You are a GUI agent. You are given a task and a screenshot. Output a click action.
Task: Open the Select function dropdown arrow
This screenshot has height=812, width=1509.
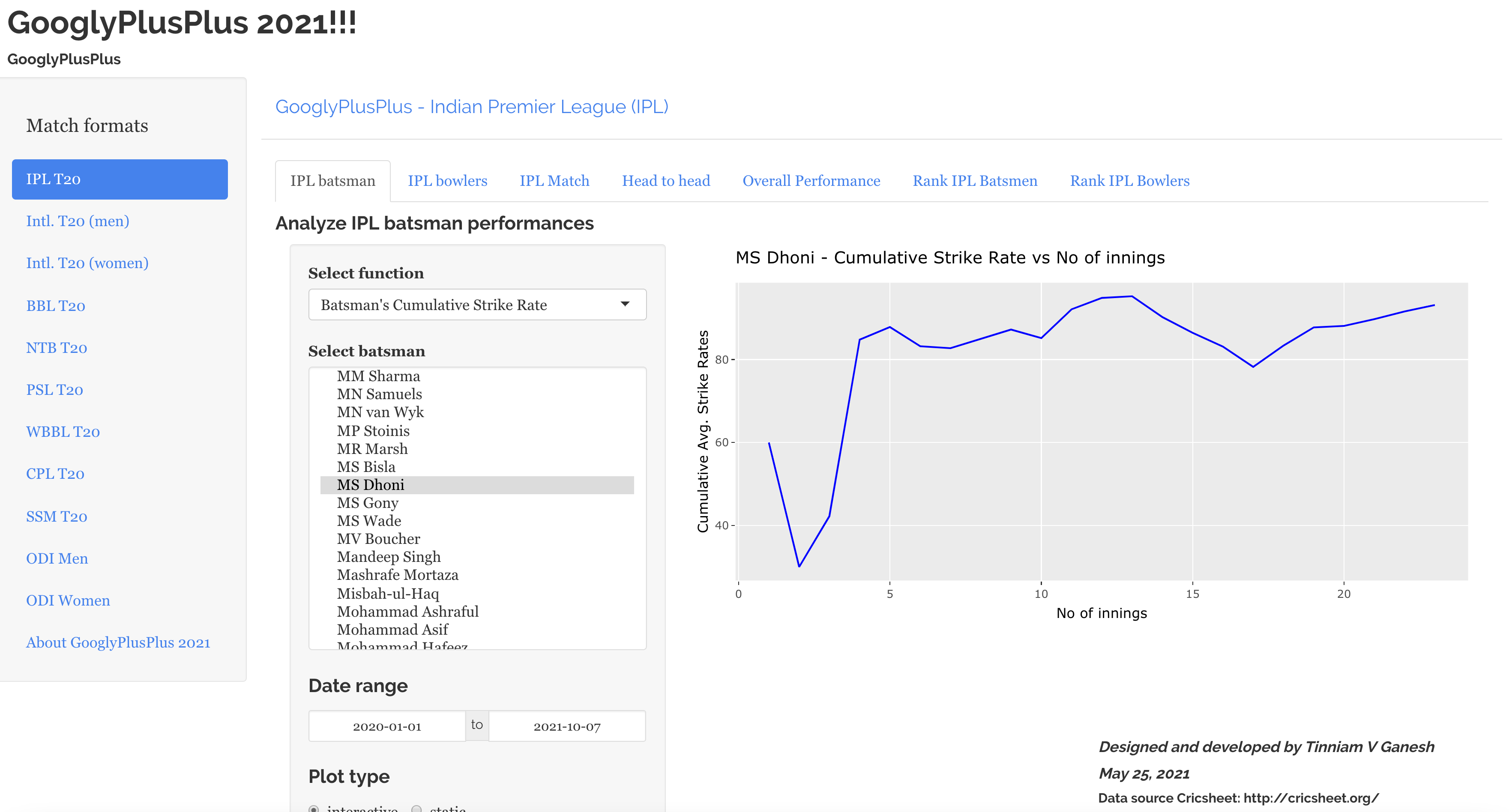pos(624,304)
